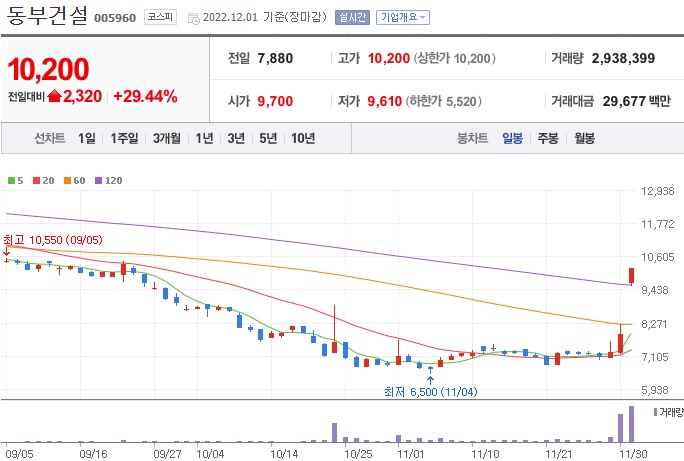The width and height of the screenshot is (684, 461).
Task: Click the upper limit price 상한가 10,200
Action: (454, 58)
